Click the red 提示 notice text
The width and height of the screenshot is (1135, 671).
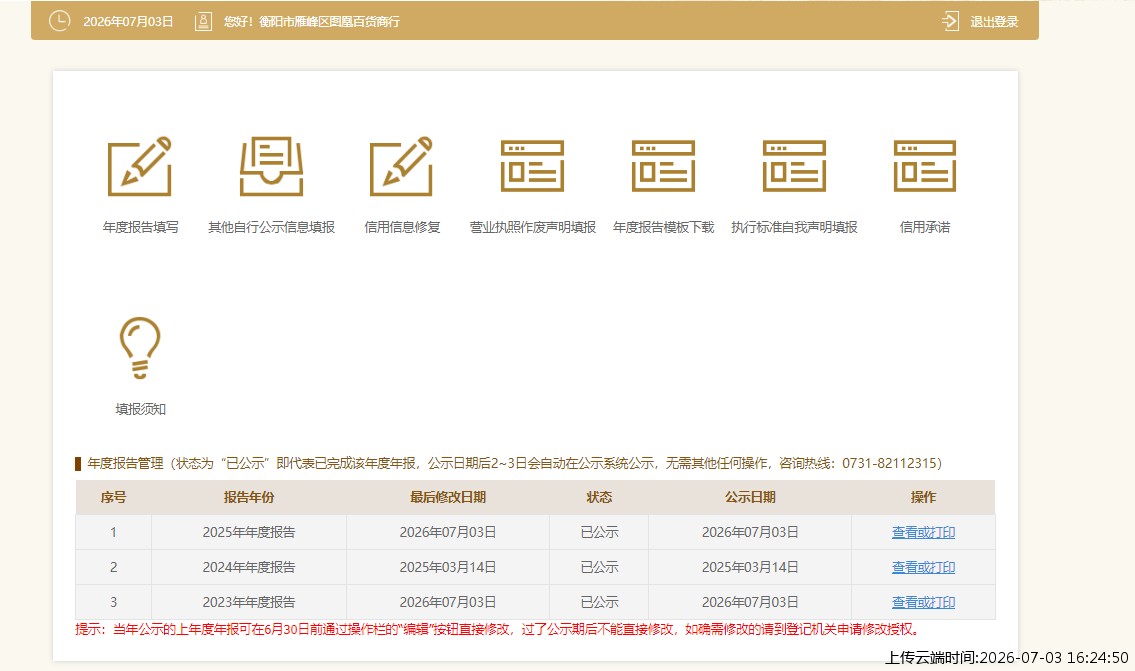pyautogui.click(x=497, y=629)
